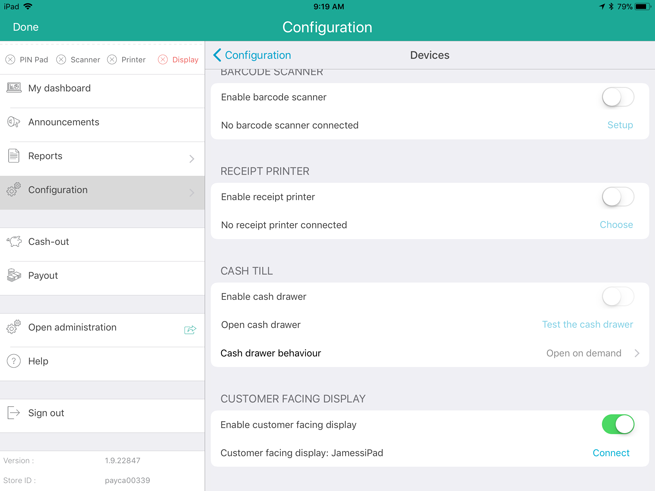This screenshot has height=491, width=655.
Task: Turn on the receipt printer toggle
Action: tap(617, 197)
